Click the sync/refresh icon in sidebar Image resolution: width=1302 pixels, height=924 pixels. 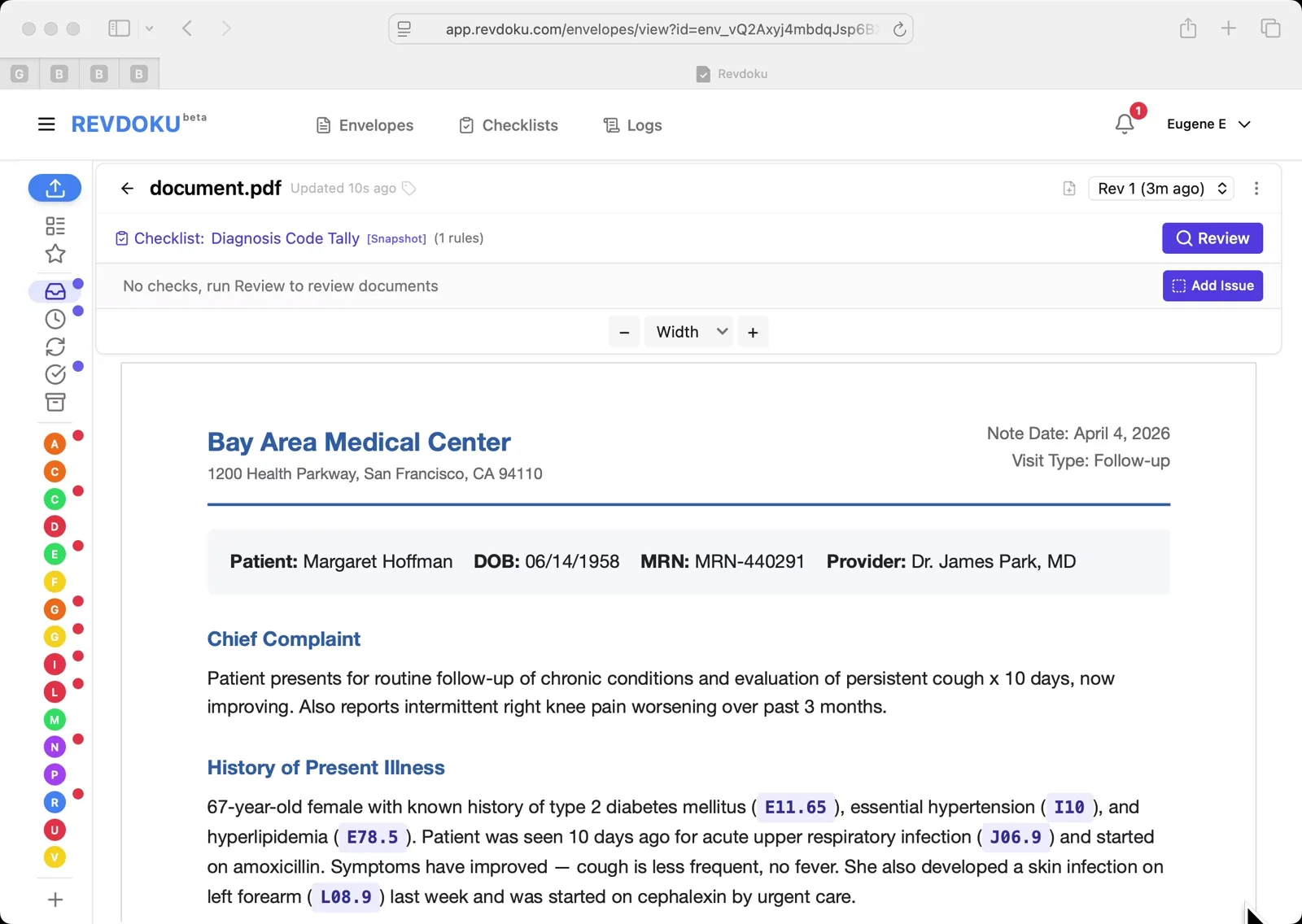point(55,346)
